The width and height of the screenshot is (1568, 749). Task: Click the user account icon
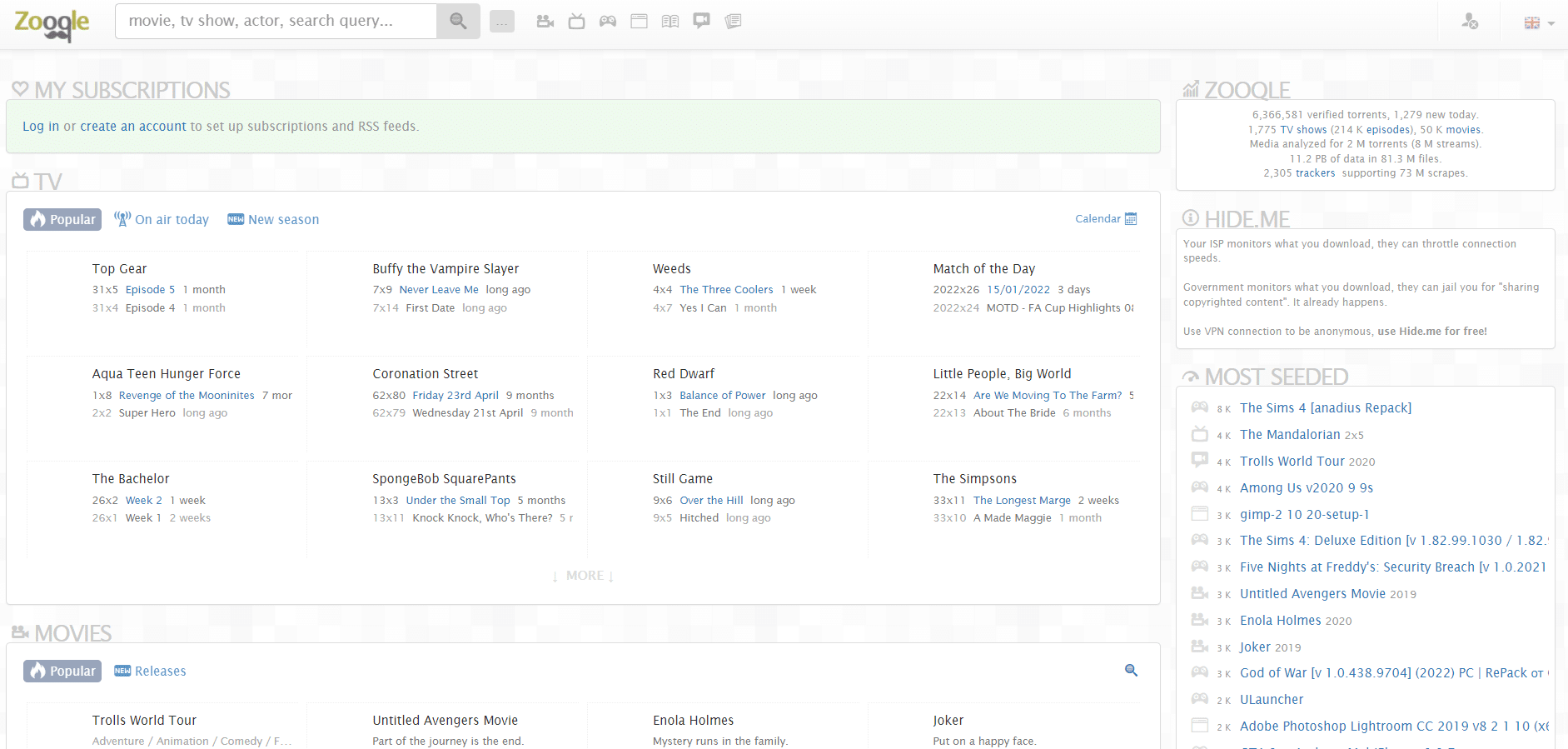tap(1470, 22)
